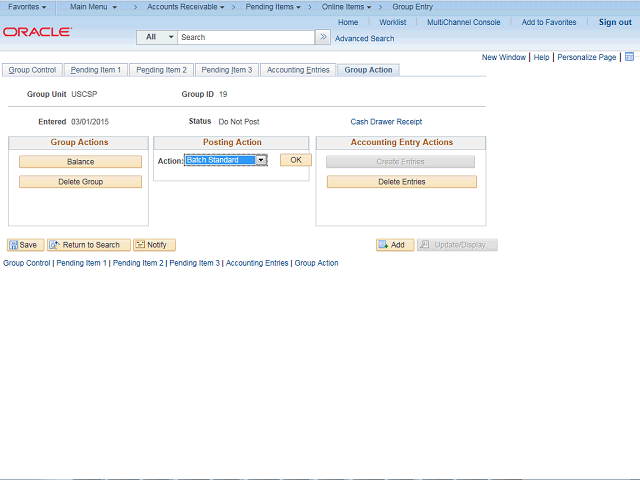The image size is (640, 480).
Task: Open the Worklist link
Action: [x=393, y=22]
